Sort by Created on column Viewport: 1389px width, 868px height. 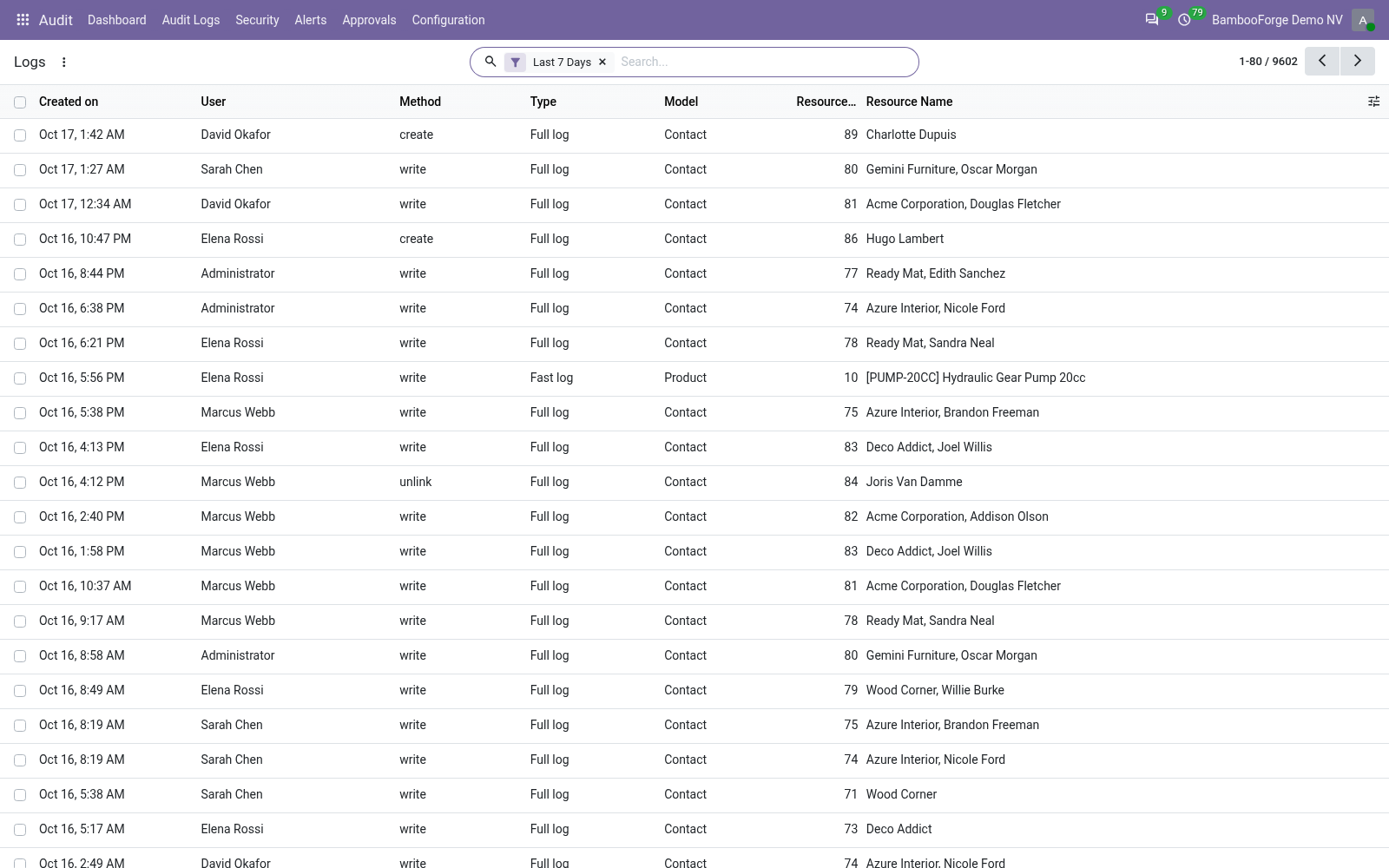coord(69,102)
